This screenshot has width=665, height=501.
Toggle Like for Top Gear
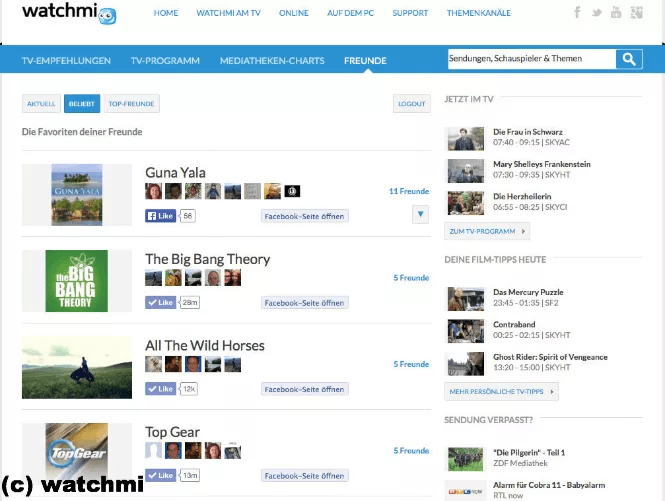(x=160, y=475)
